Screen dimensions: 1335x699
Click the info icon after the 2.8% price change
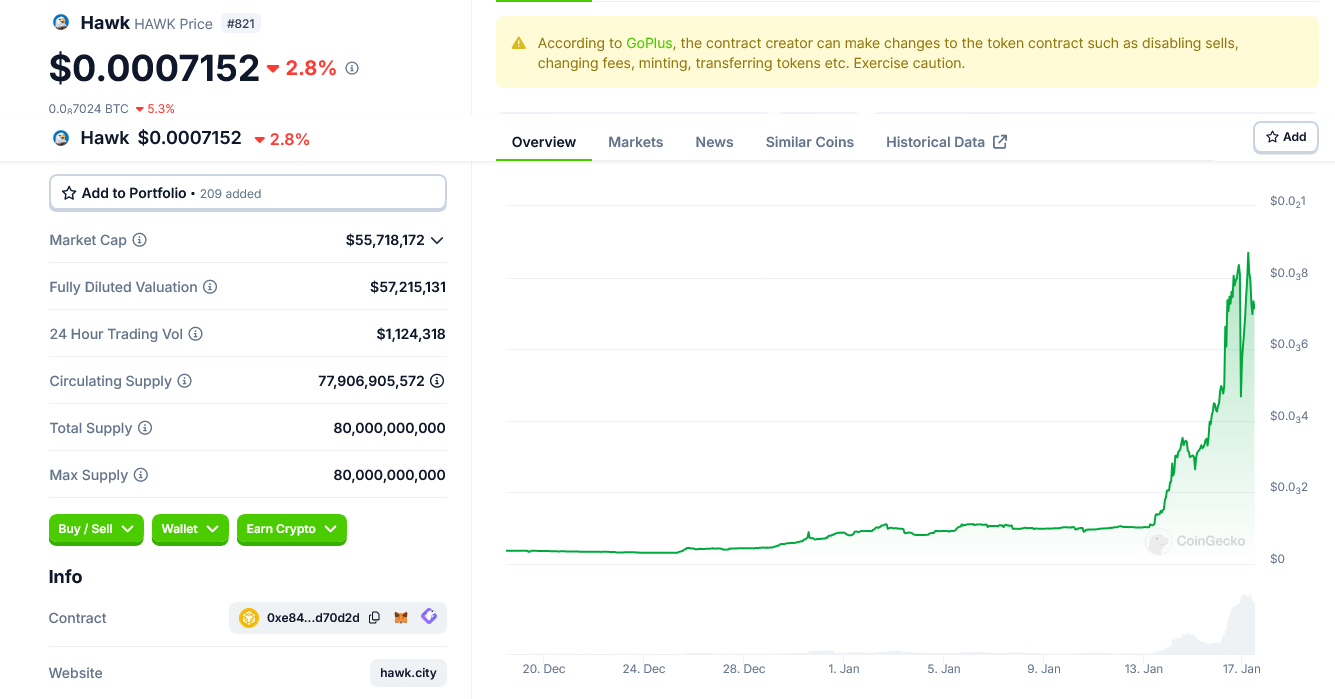pos(352,68)
